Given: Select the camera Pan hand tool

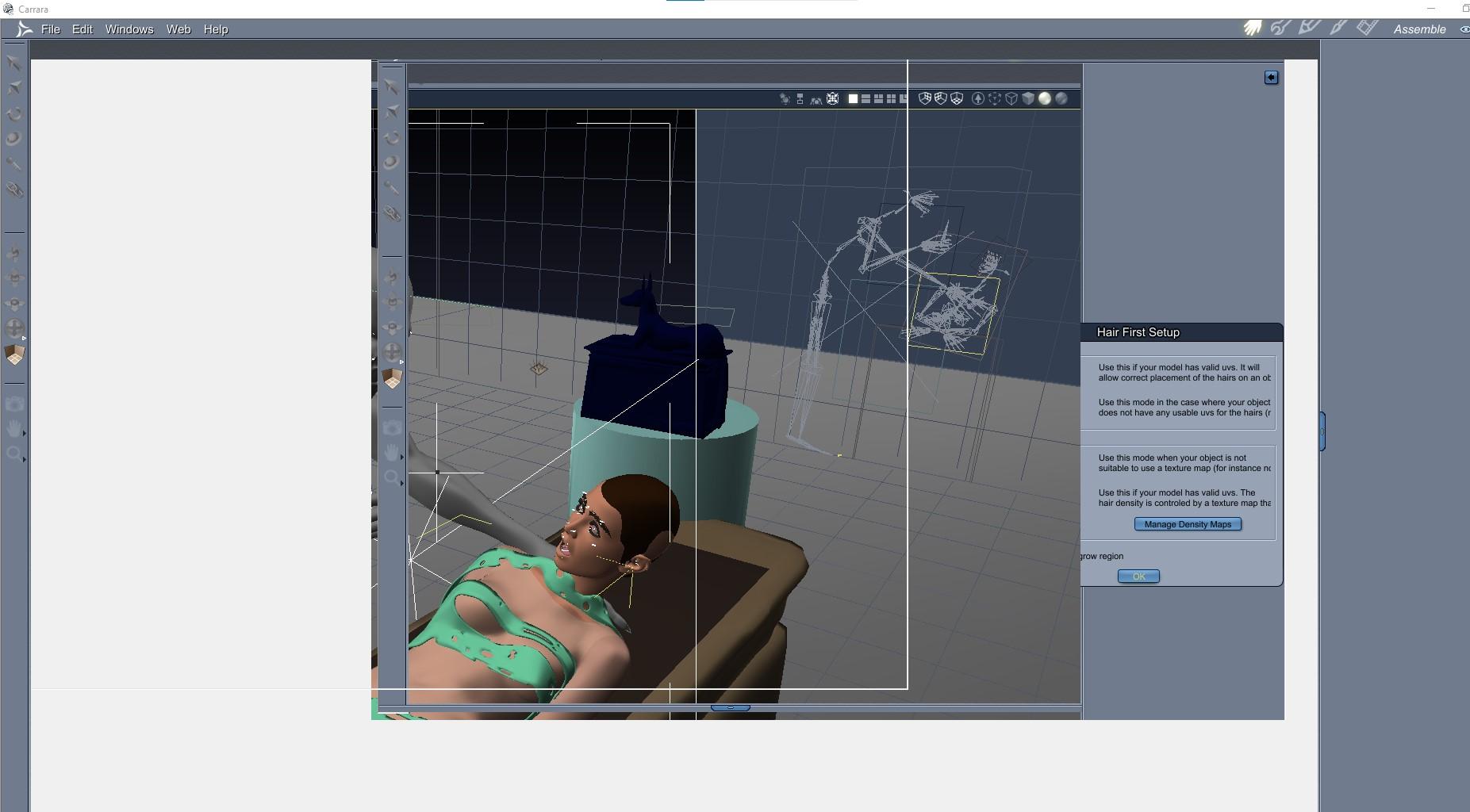Looking at the screenshot, I should click(x=13, y=429).
